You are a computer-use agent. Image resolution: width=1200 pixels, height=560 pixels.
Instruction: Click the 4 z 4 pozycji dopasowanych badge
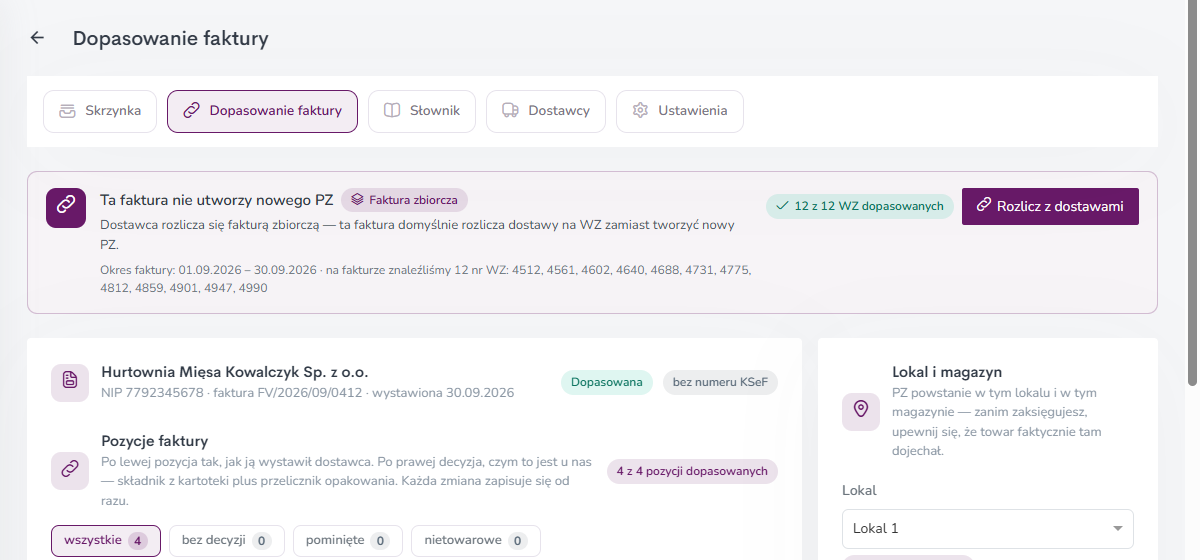tap(692, 471)
